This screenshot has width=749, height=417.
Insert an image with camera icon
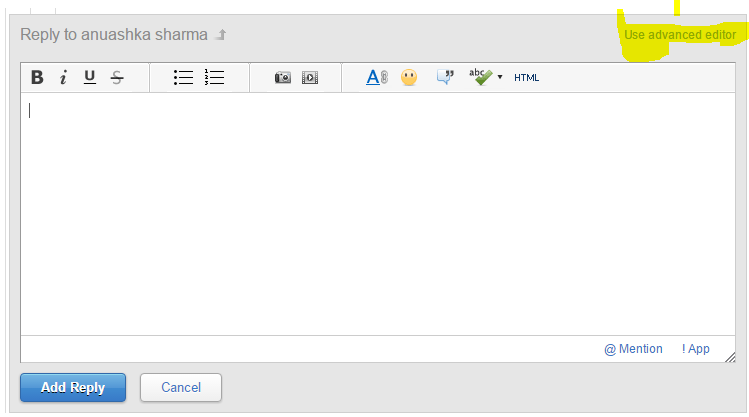pos(283,77)
